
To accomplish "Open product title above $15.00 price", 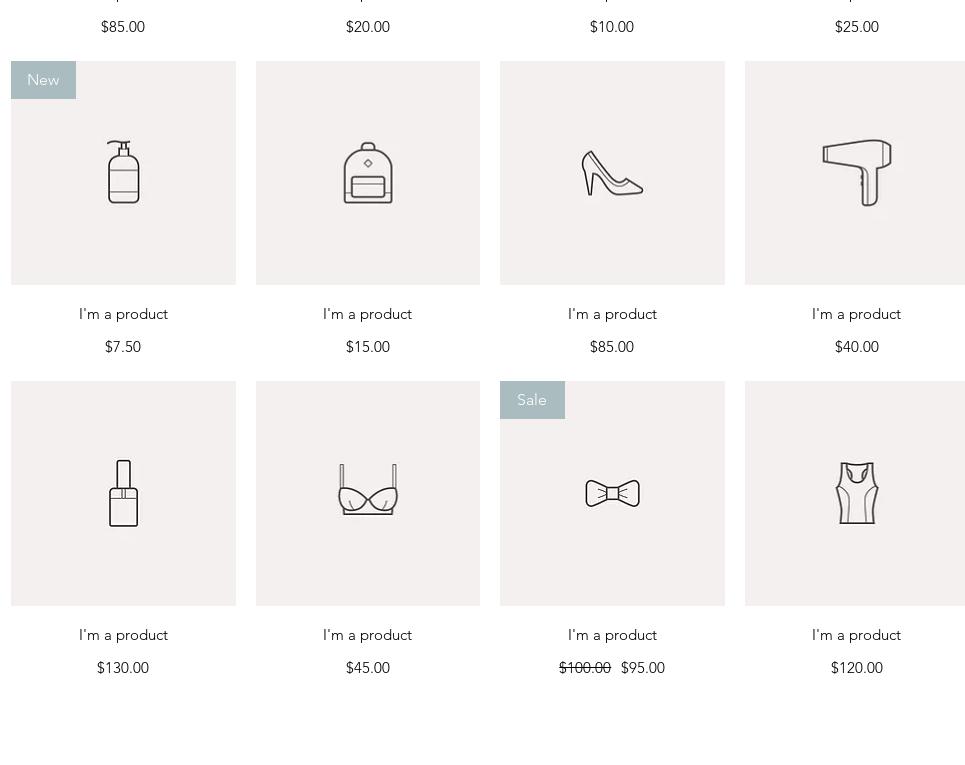I will coord(368,314).
